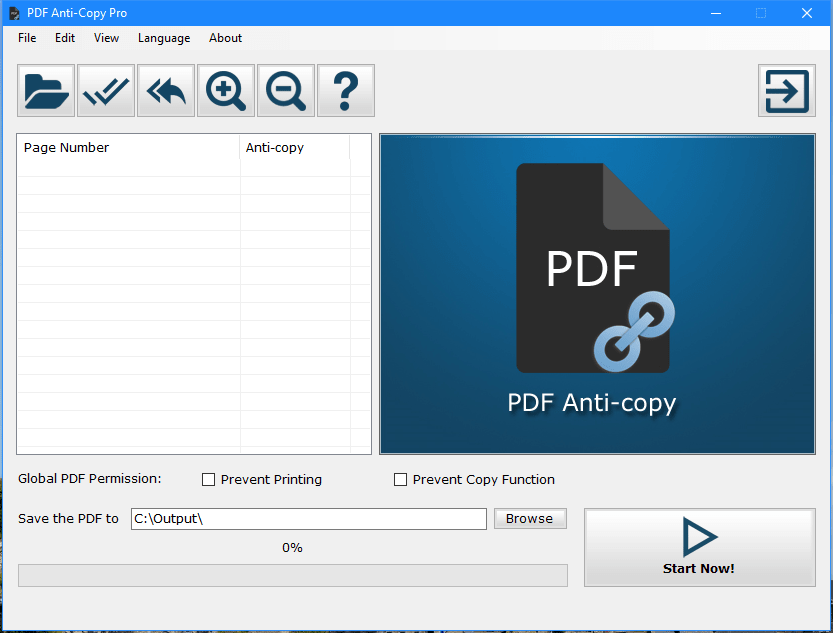833x633 pixels.
Task: Click the Browse button
Action: (x=530, y=518)
